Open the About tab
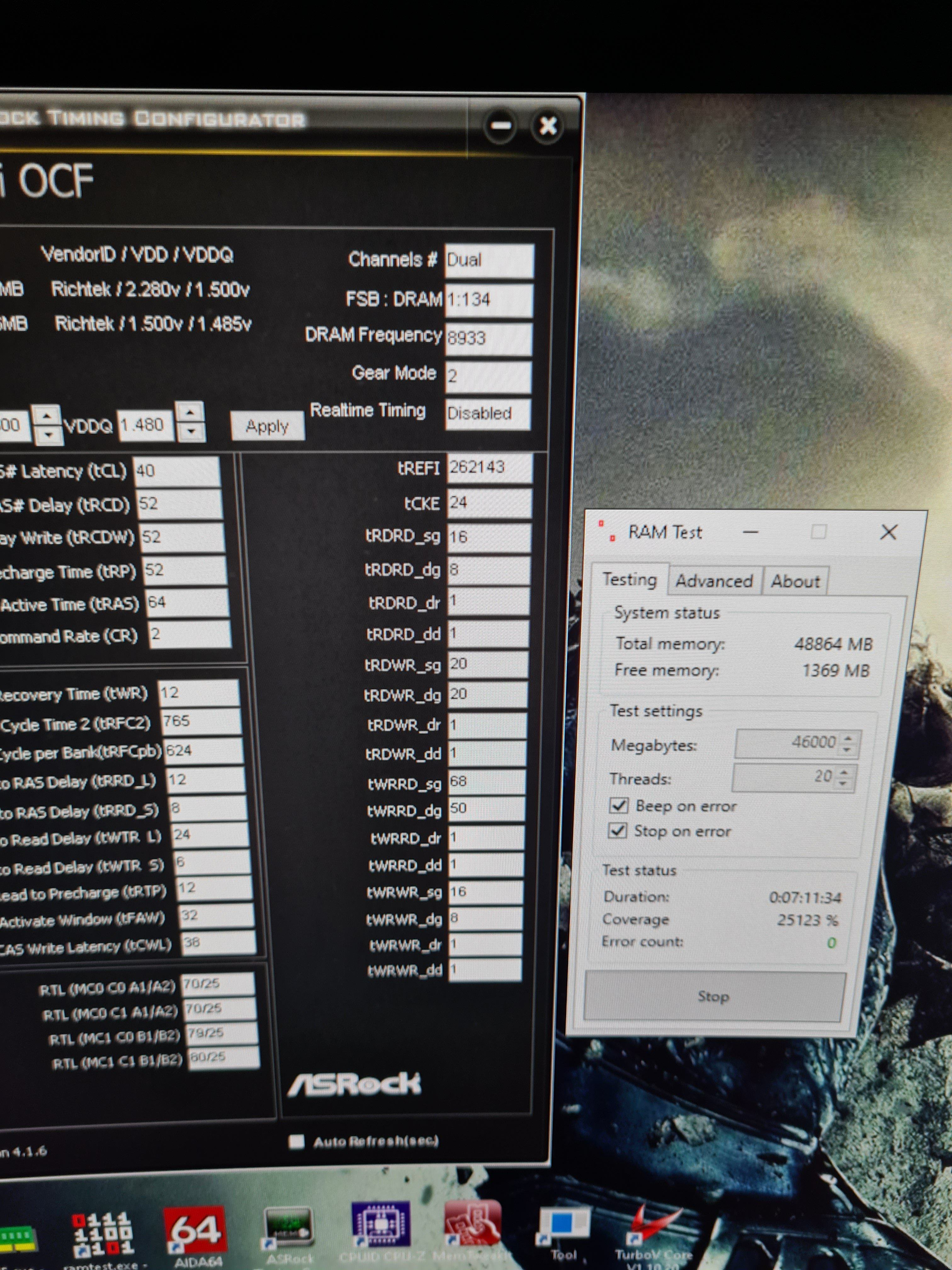Viewport: 952px width, 1270px height. pyautogui.click(x=795, y=581)
